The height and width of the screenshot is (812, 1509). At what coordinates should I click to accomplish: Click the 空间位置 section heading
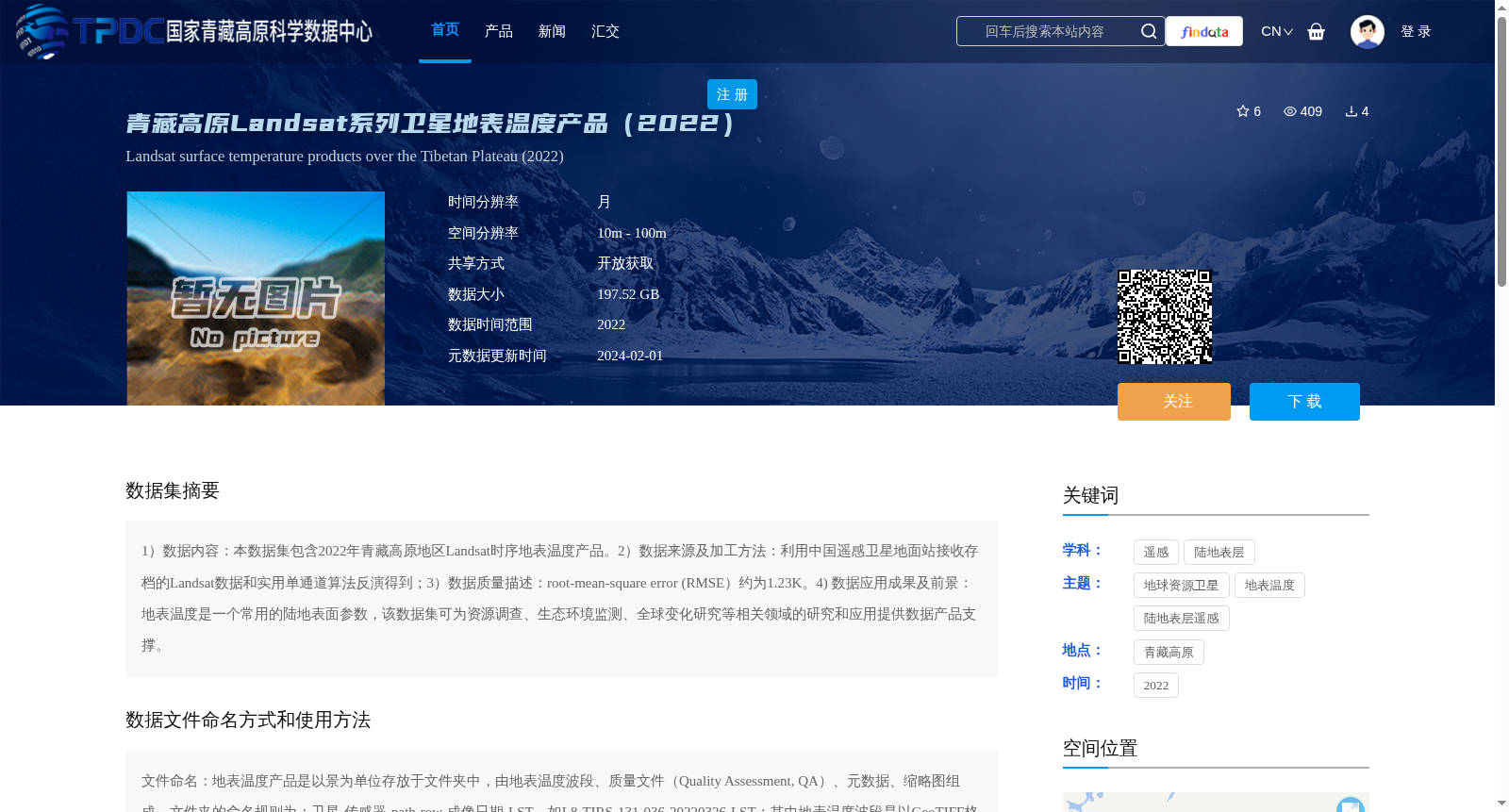[1101, 749]
